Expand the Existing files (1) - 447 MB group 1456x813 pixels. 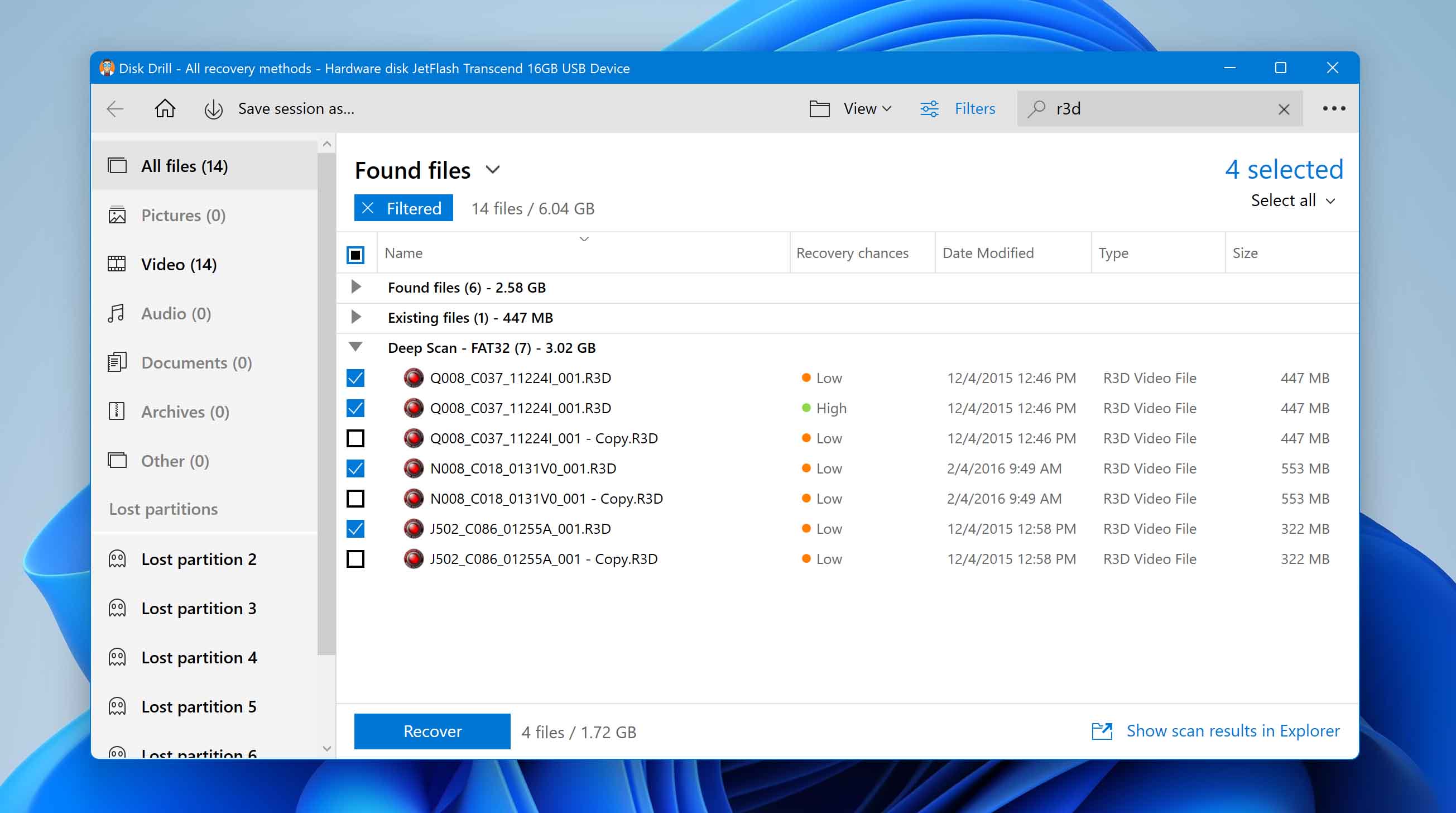(x=356, y=317)
